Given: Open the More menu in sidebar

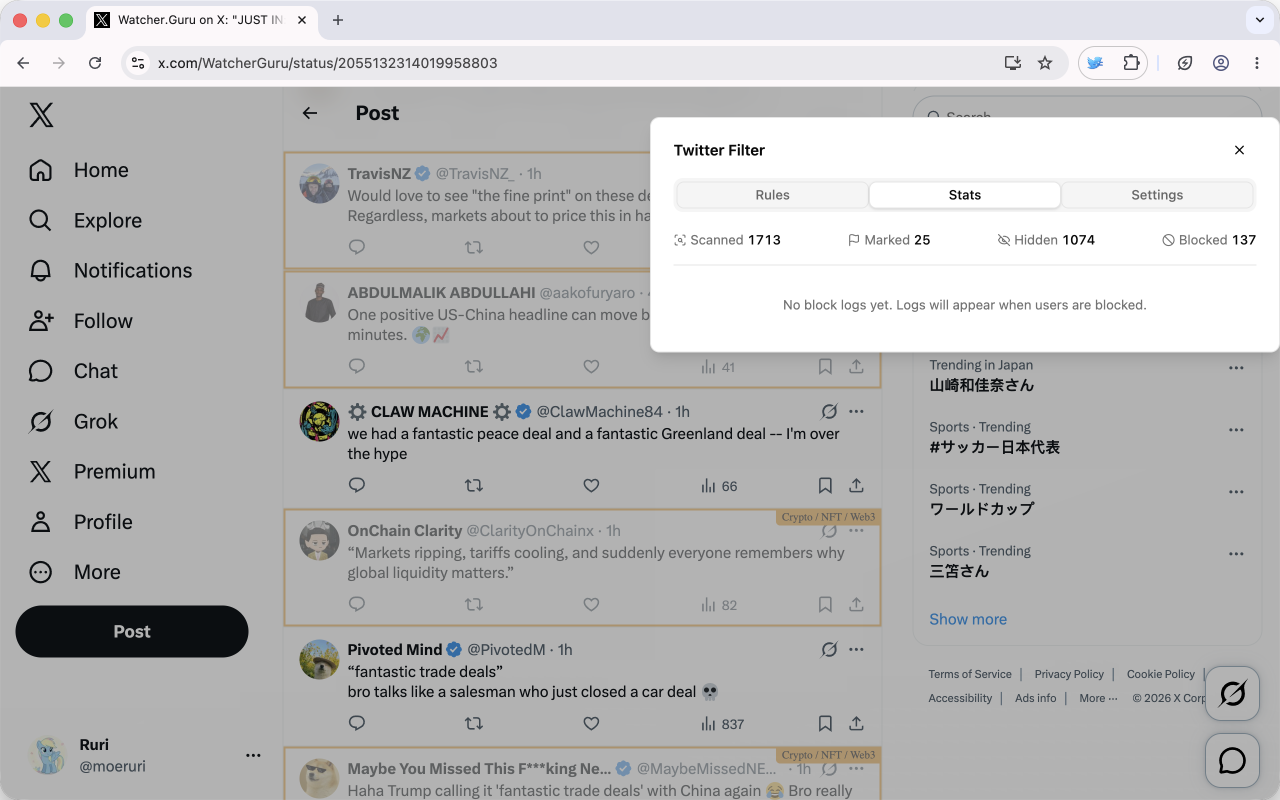Looking at the screenshot, I should pos(75,572).
